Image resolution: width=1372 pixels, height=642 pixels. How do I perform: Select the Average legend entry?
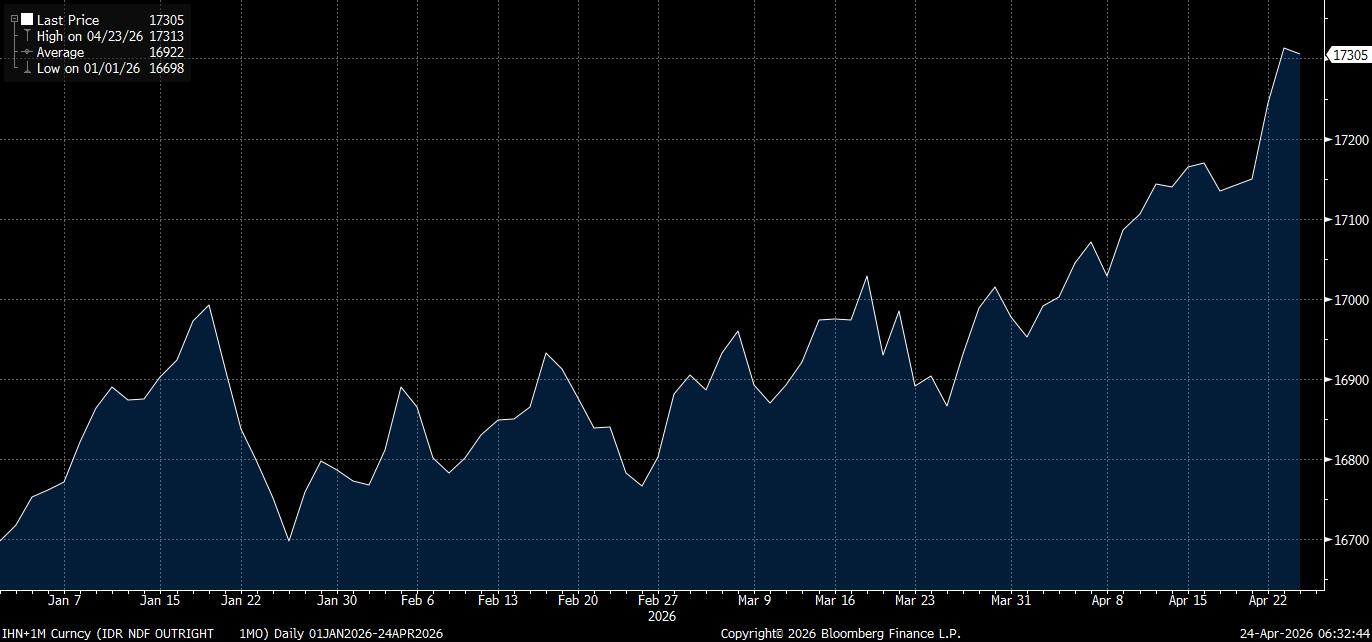[x=61, y=52]
